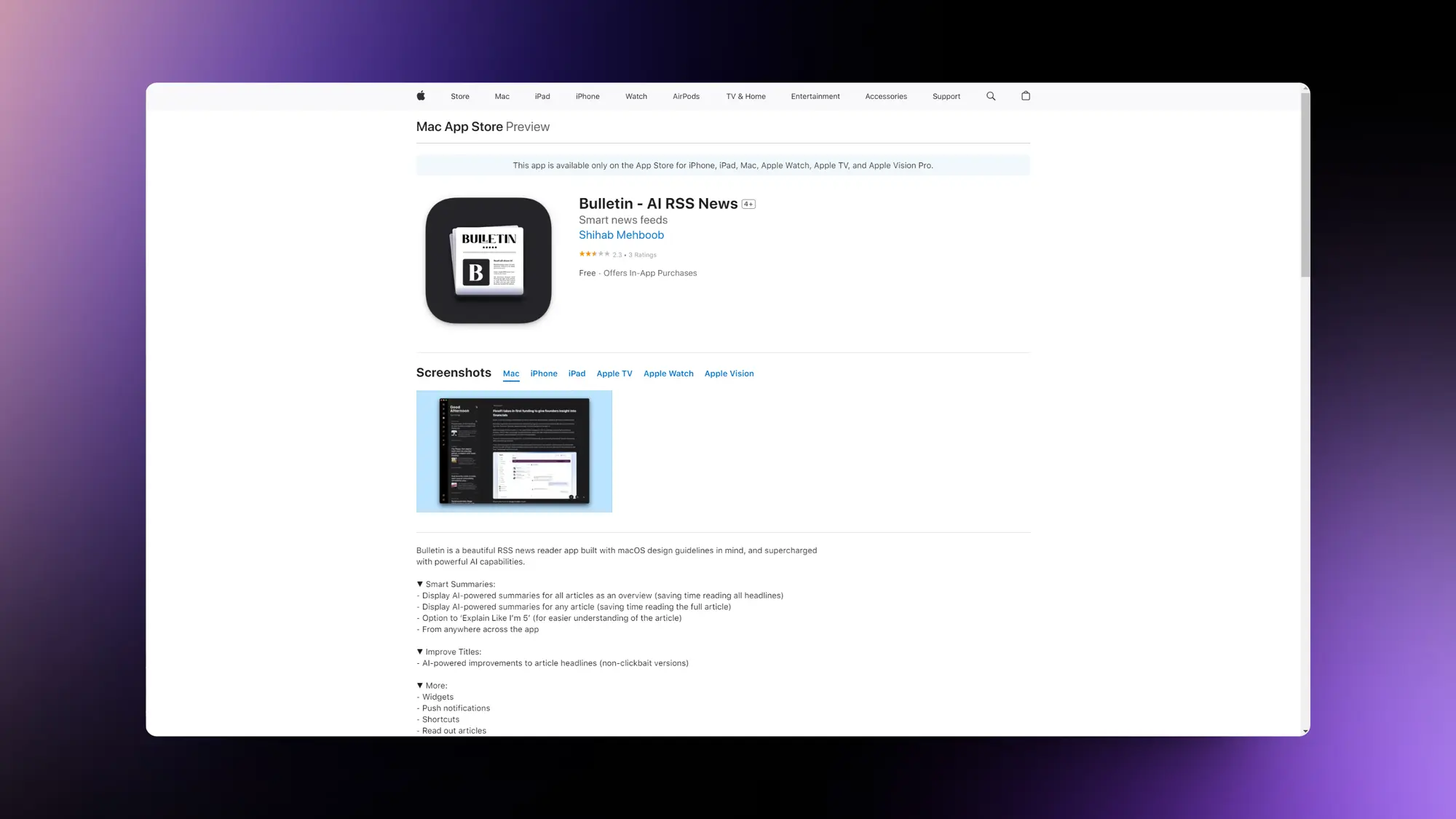Image resolution: width=1456 pixels, height=819 pixels.
Task: Click the non-clickbait headlines description line
Action: click(553, 663)
